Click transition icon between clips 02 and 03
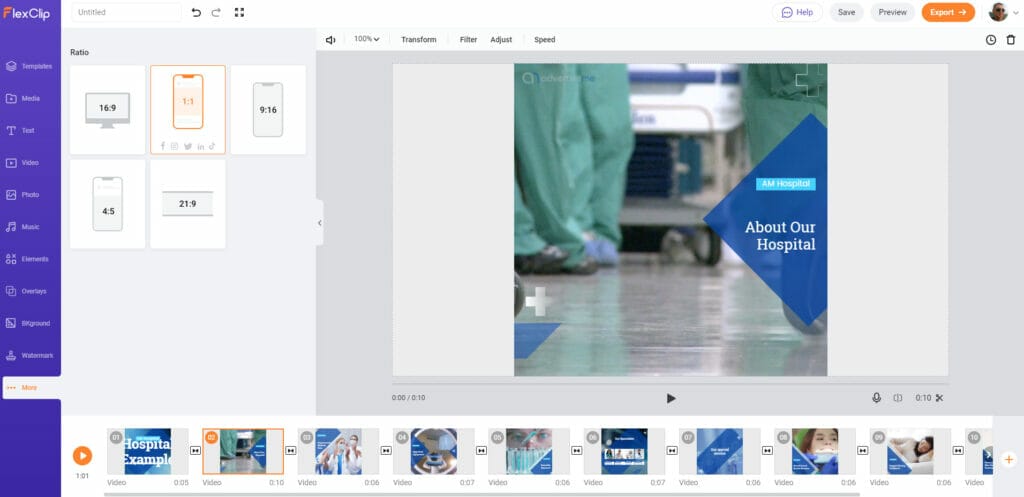This screenshot has width=1024, height=497. [291, 451]
